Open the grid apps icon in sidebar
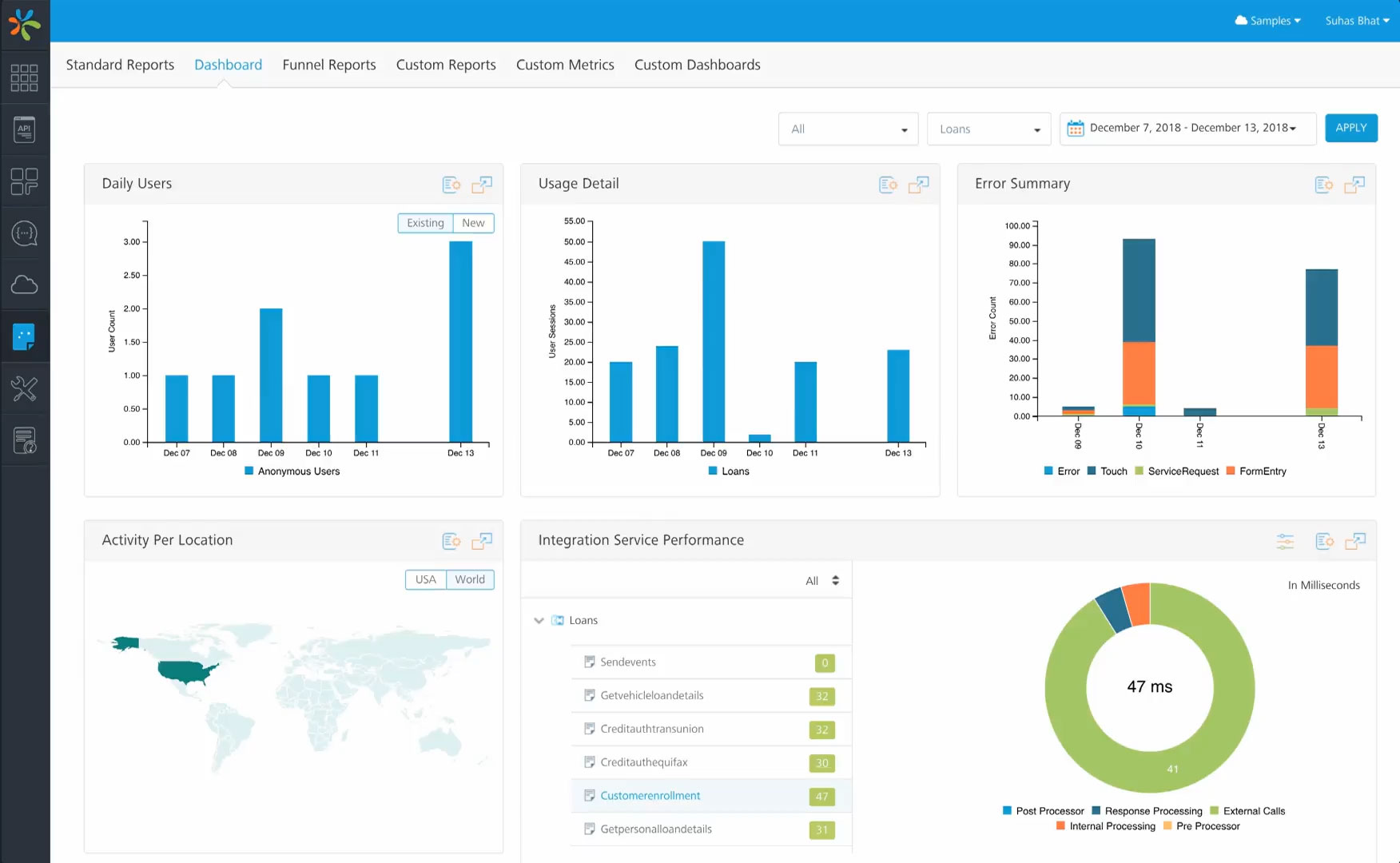The image size is (1400, 863). click(x=24, y=78)
